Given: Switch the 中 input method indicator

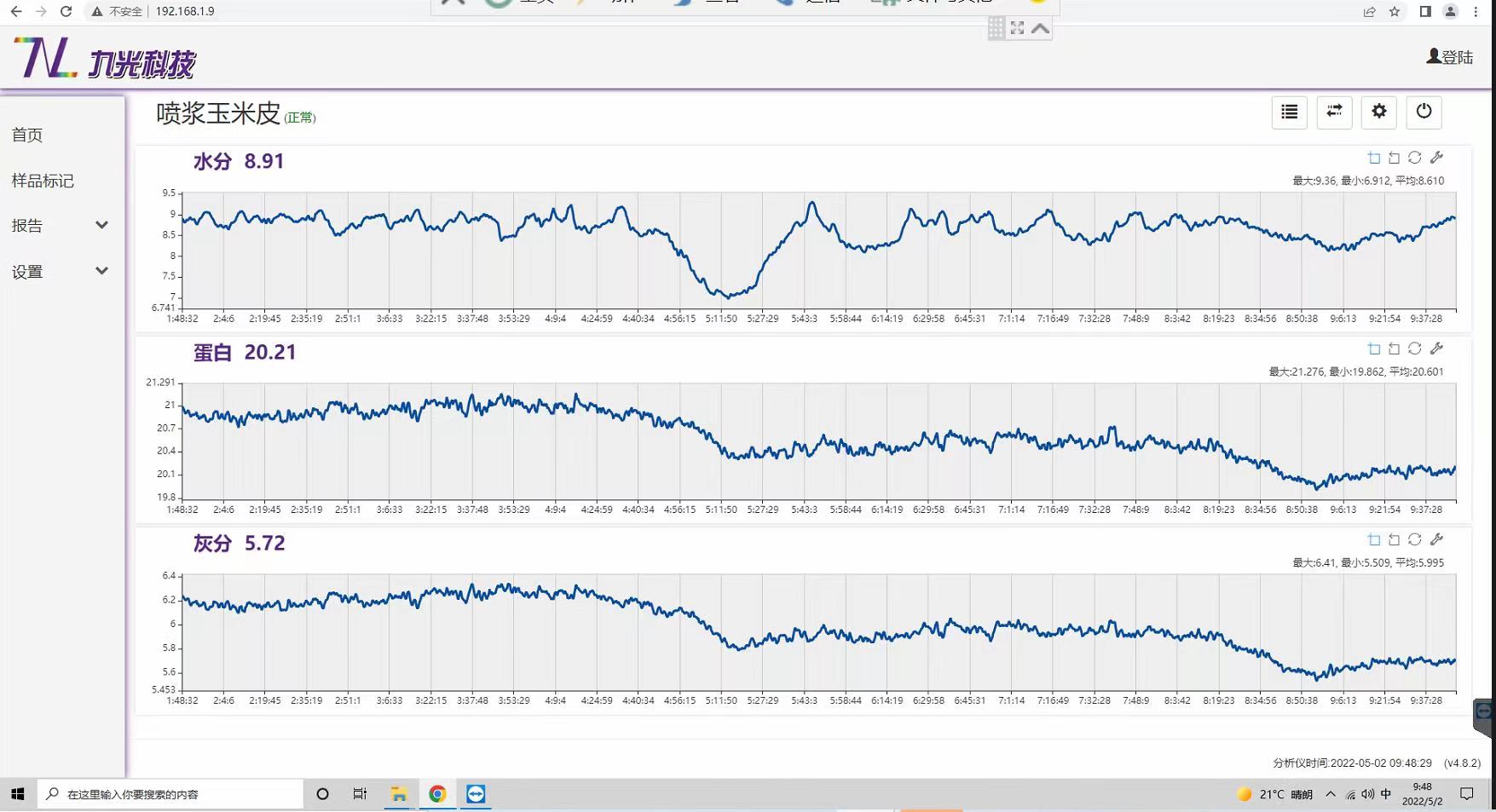Looking at the screenshot, I should coord(1386,794).
